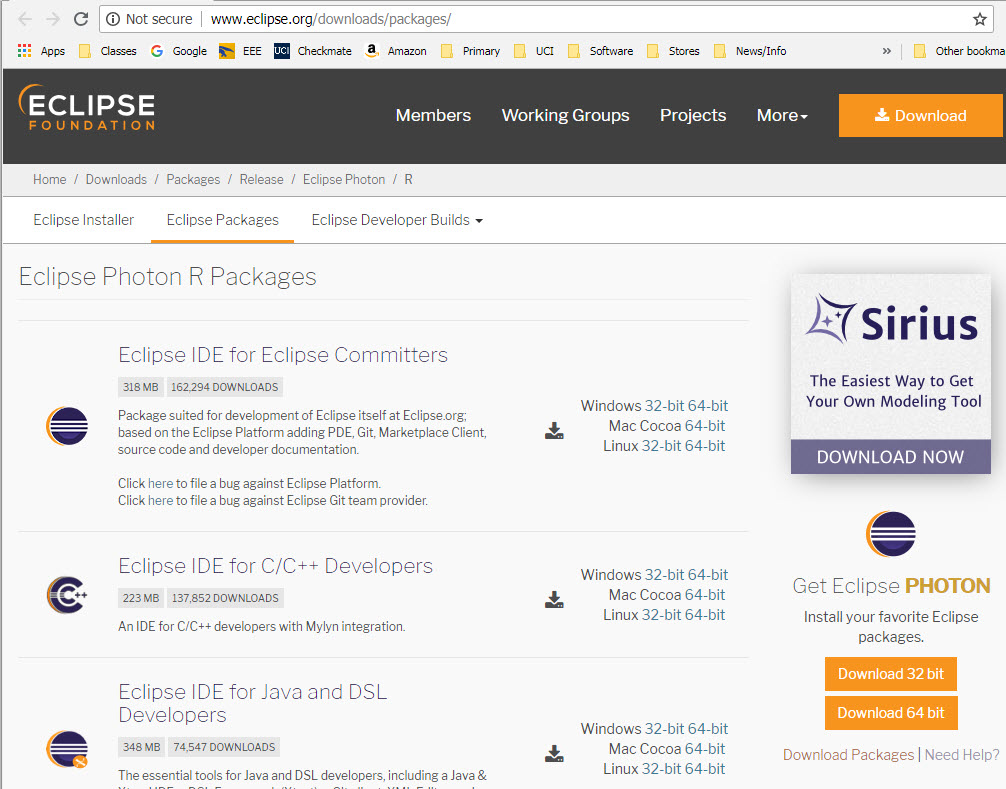Open the Software bookmark folder

601,51
